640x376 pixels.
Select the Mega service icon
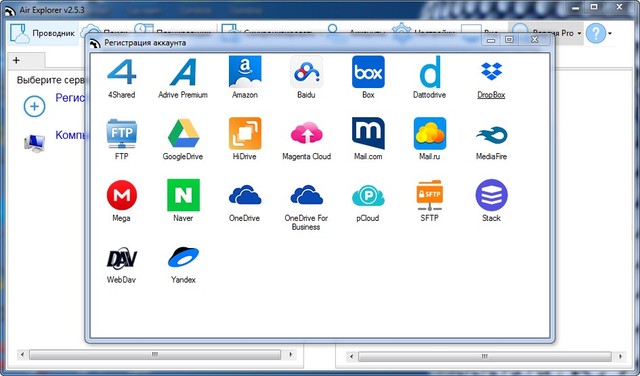121,195
